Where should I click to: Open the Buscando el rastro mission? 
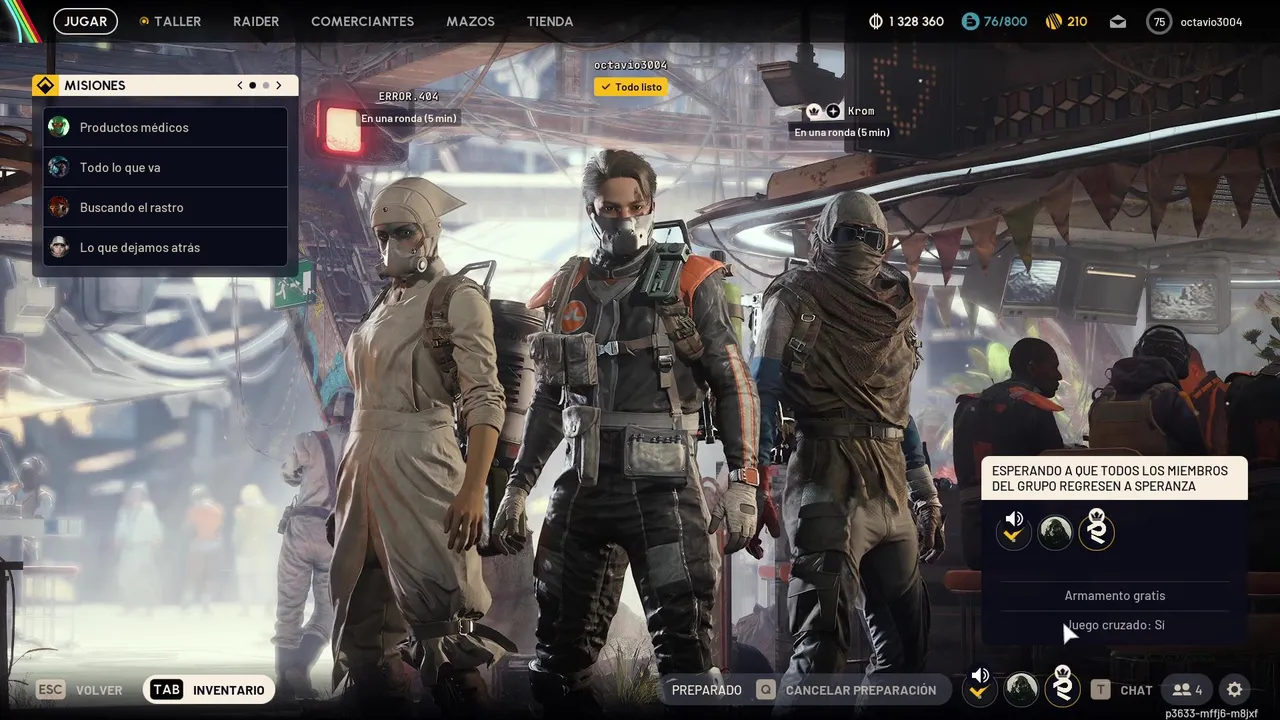click(x=165, y=207)
